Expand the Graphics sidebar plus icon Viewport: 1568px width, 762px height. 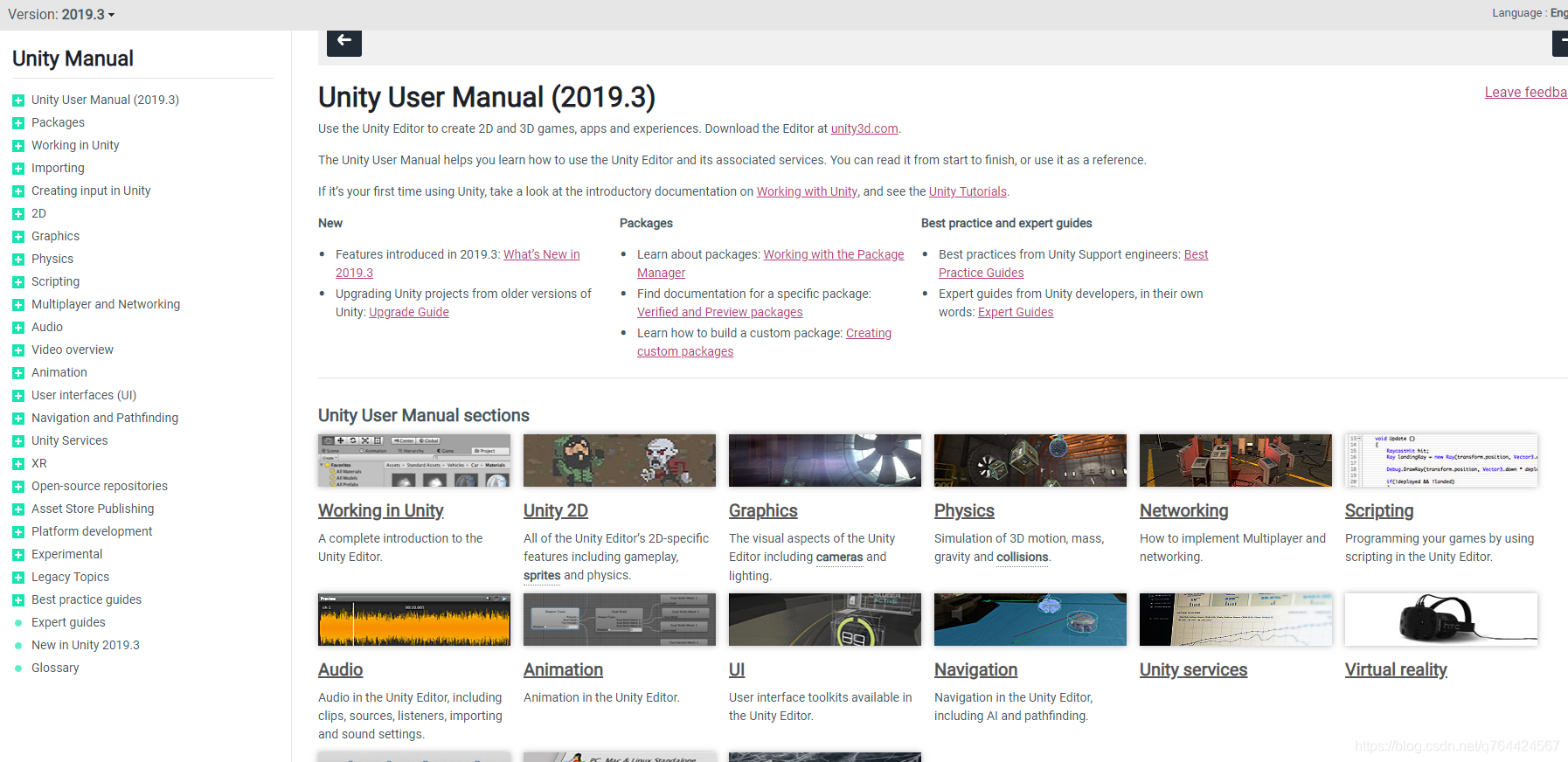click(18, 237)
